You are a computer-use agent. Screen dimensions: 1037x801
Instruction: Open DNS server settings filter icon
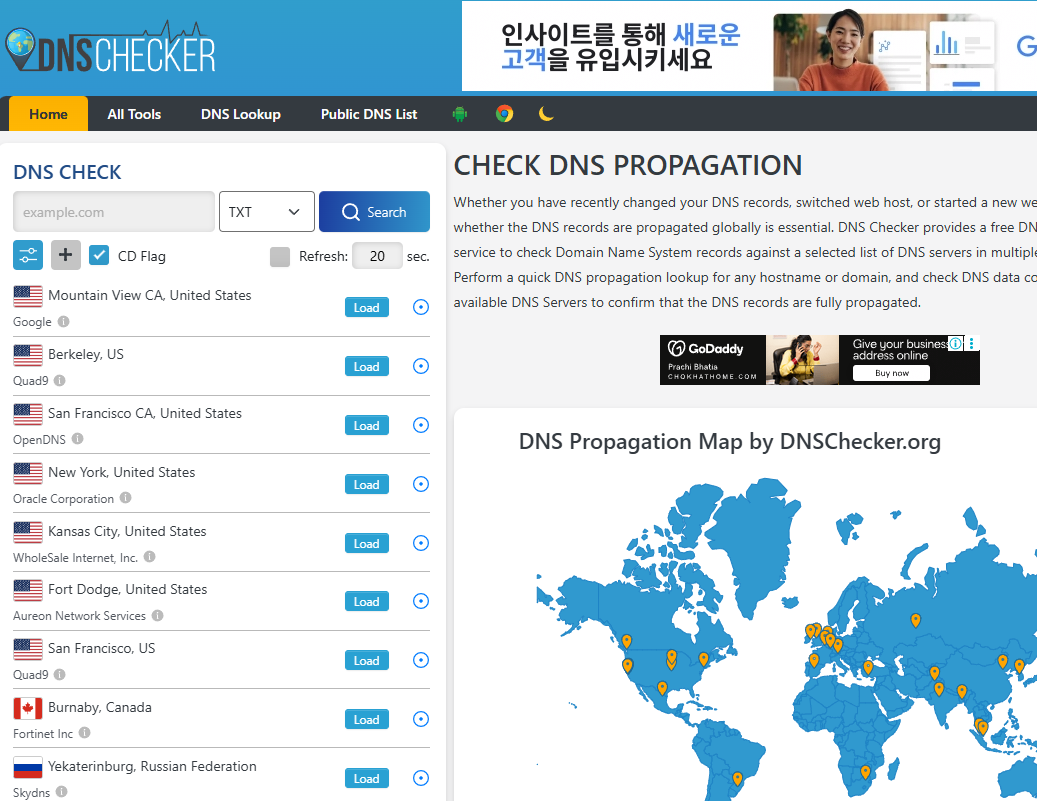coord(28,255)
